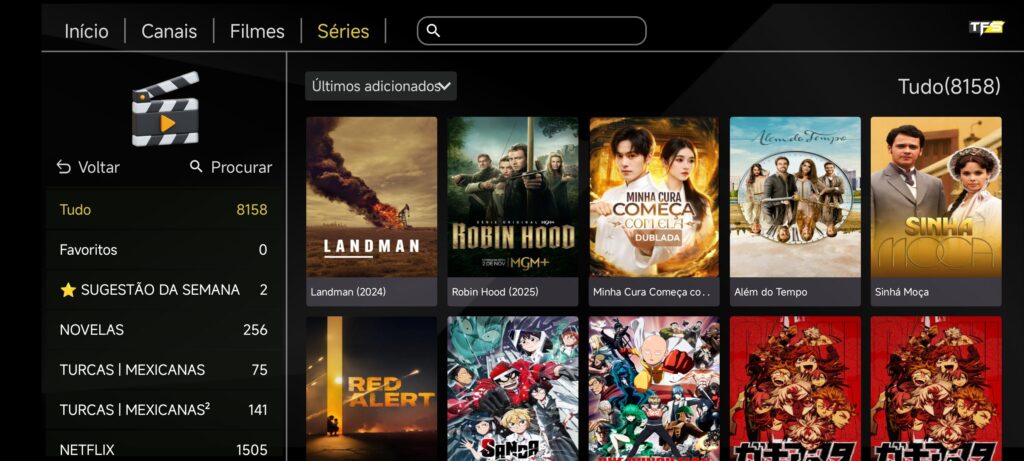Click the chevron on sort dropdown
1024x461 pixels.
tap(445, 86)
